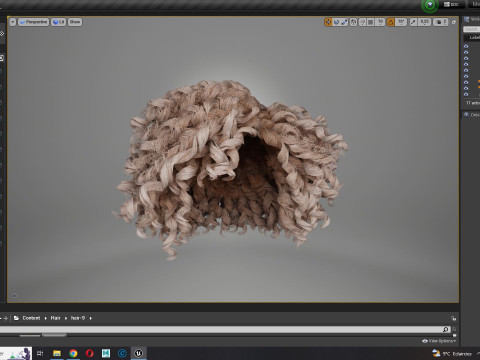Toggle surface snapping in viewport toolbar

pyautogui.click(x=362, y=22)
